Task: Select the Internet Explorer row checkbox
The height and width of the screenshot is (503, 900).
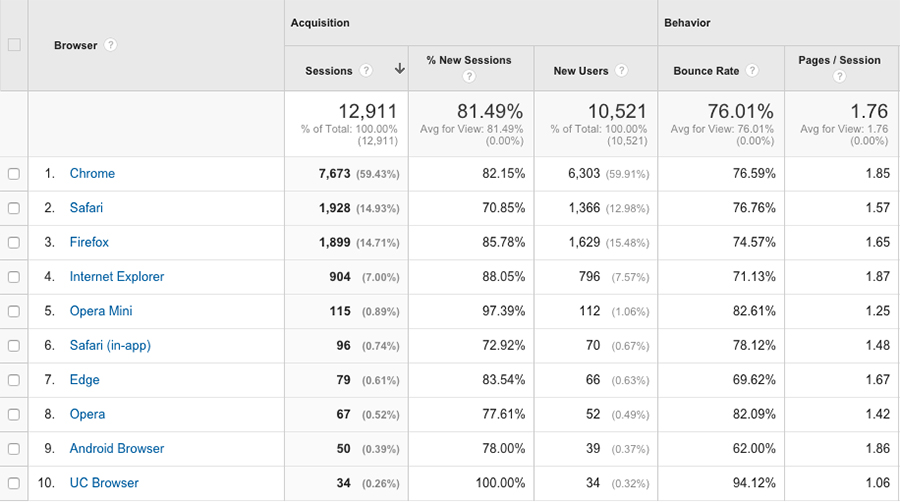Action: [x=13, y=277]
